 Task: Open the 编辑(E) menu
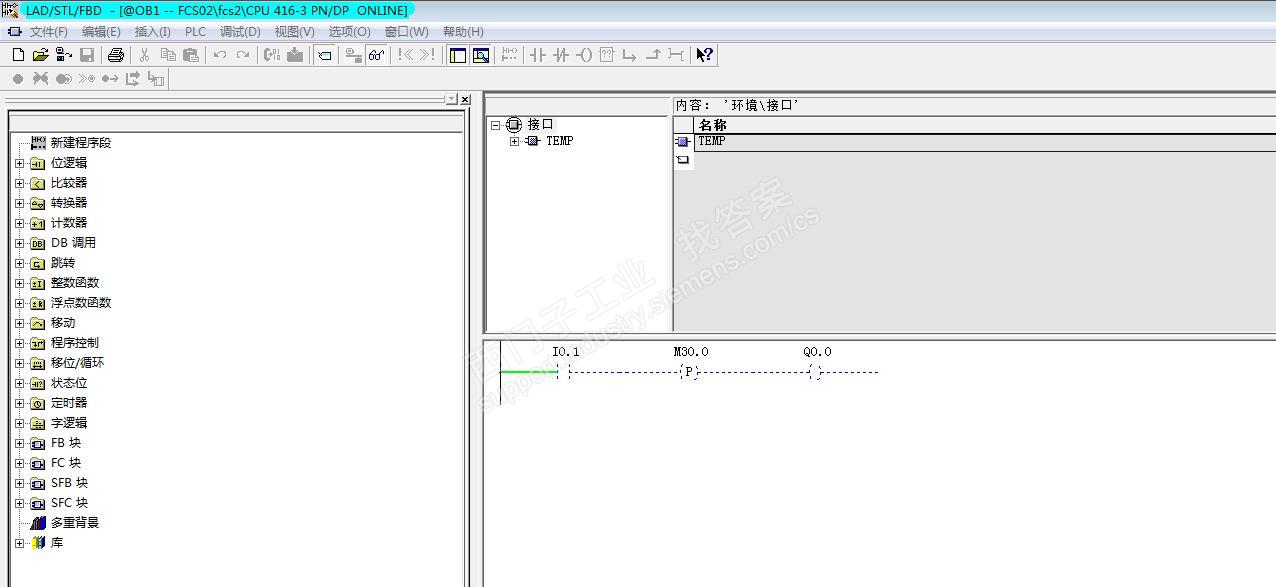pyautogui.click(x=101, y=32)
